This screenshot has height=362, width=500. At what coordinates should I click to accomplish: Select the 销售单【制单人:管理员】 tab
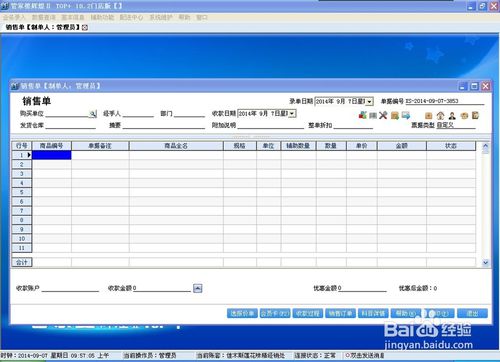pyautogui.click(x=43, y=28)
